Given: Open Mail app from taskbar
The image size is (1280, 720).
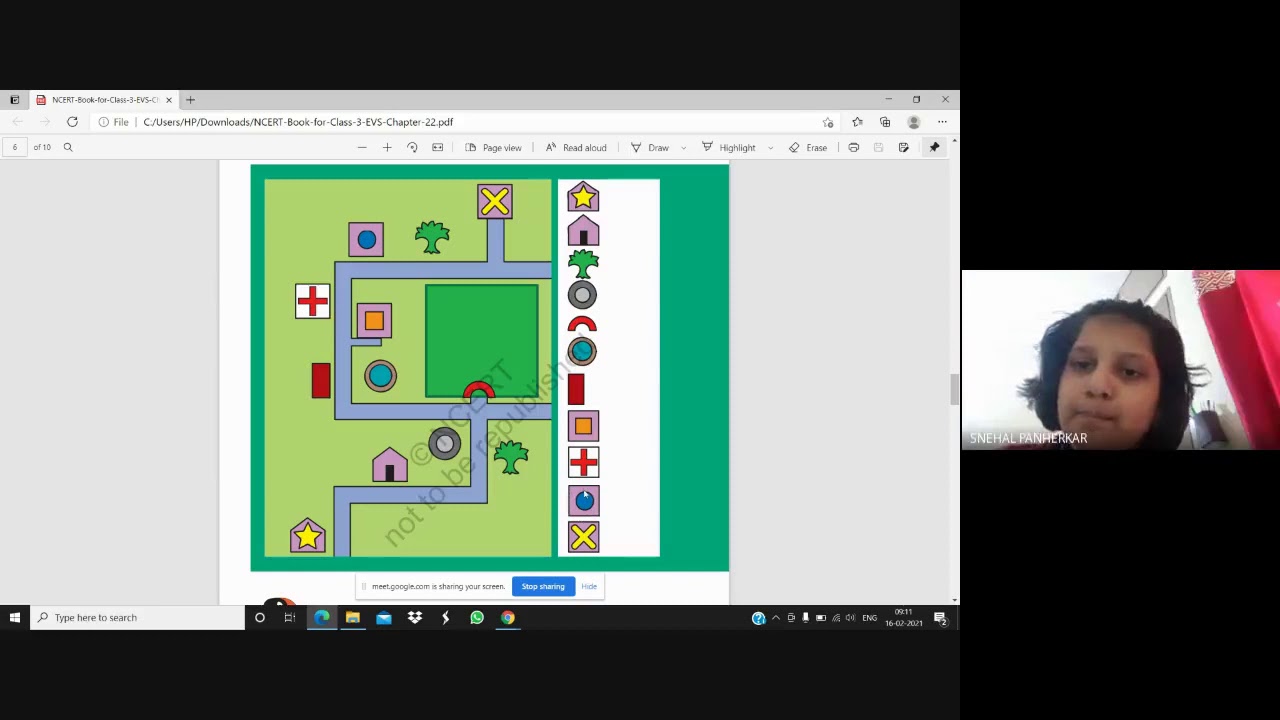Looking at the screenshot, I should click(x=383, y=618).
